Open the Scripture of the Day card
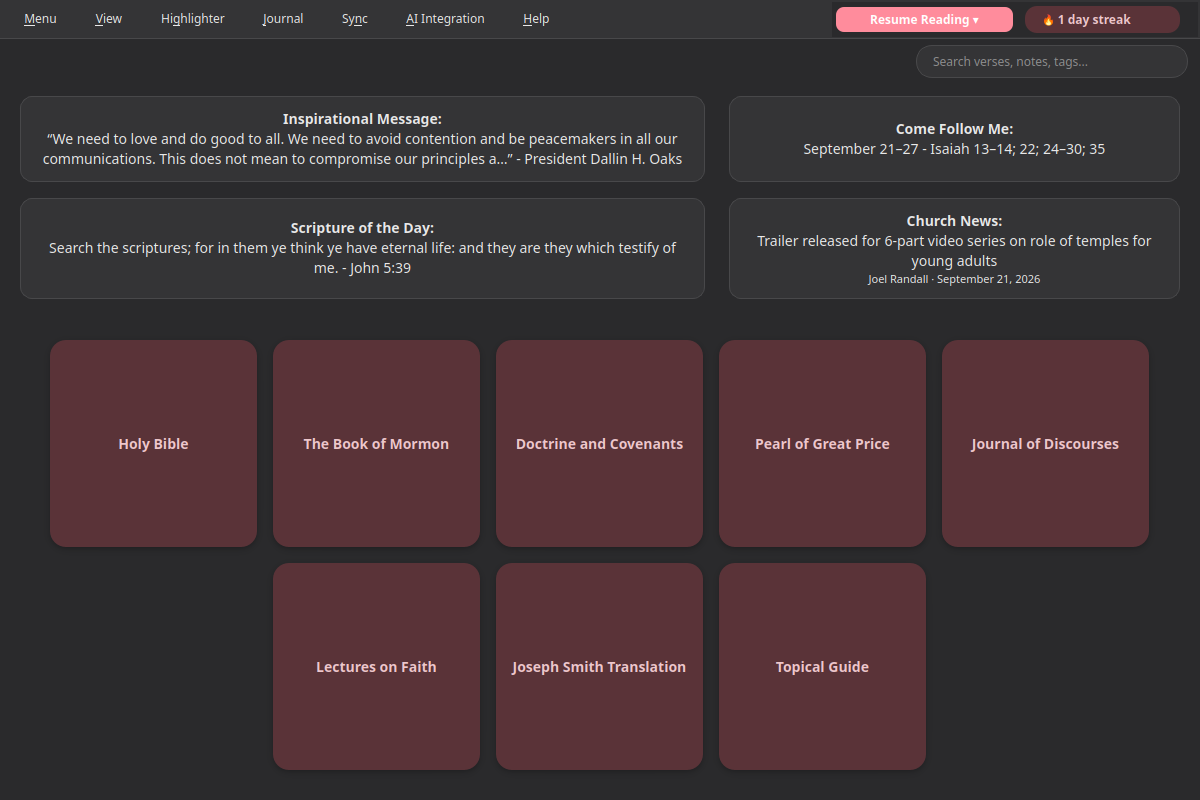 click(x=362, y=248)
